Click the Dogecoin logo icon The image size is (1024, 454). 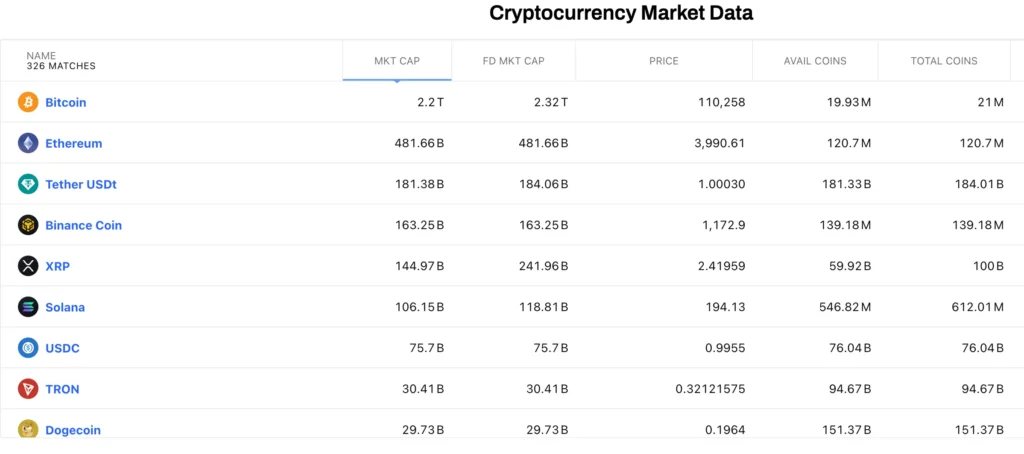pyautogui.click(x=28, y=429)
